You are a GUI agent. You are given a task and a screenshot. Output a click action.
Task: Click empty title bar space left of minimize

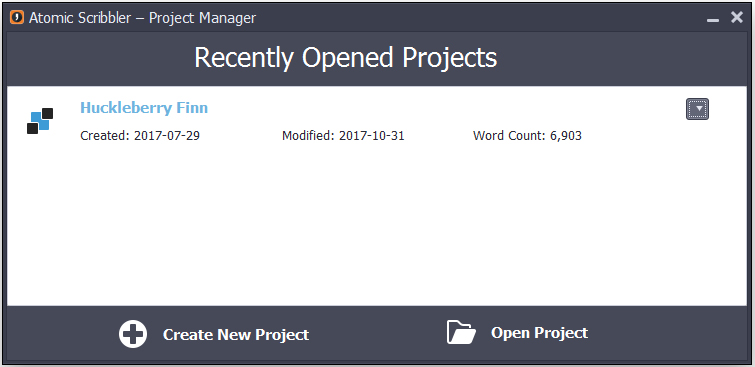482,18
